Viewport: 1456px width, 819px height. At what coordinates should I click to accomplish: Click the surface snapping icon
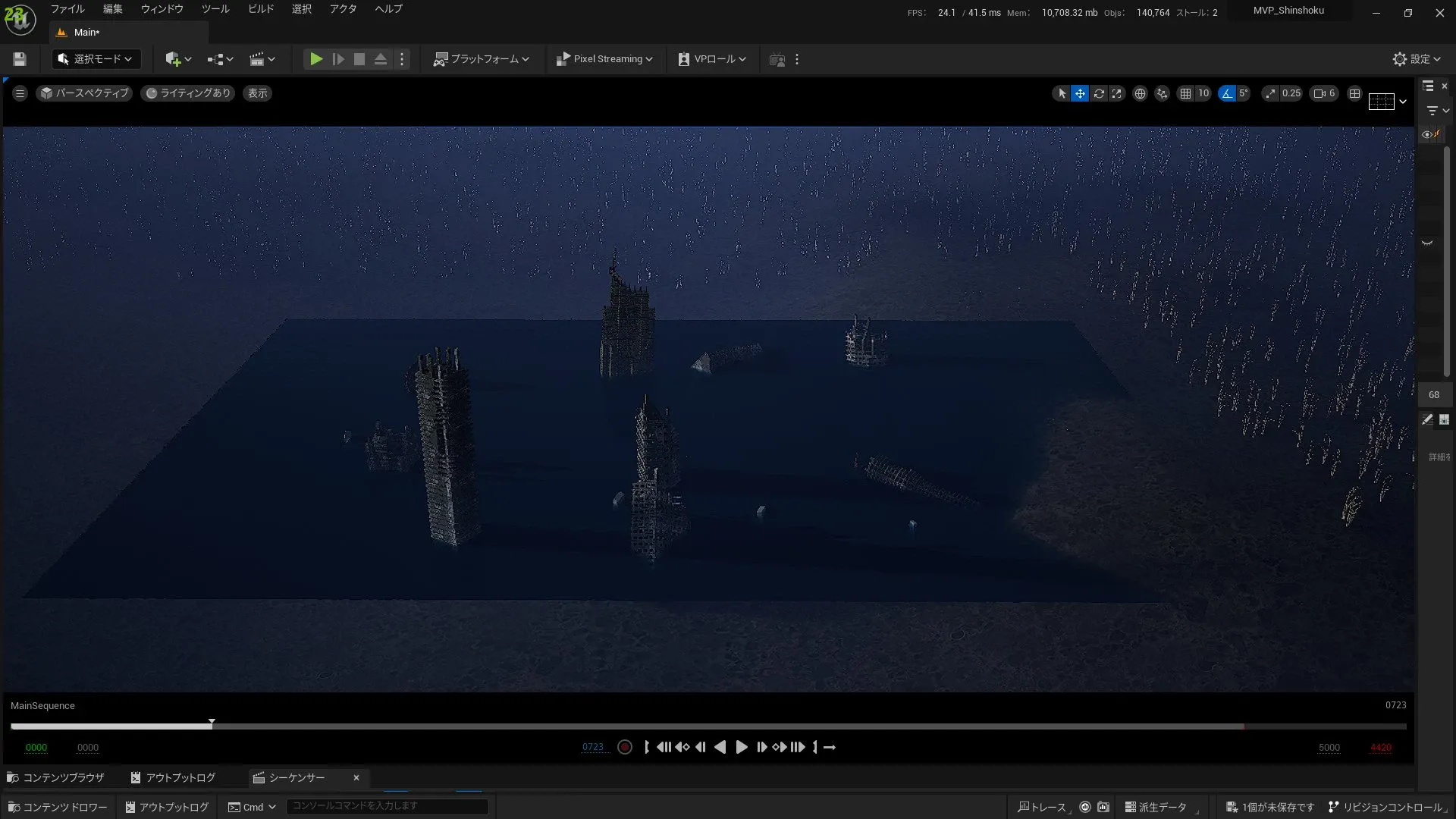1162,93
